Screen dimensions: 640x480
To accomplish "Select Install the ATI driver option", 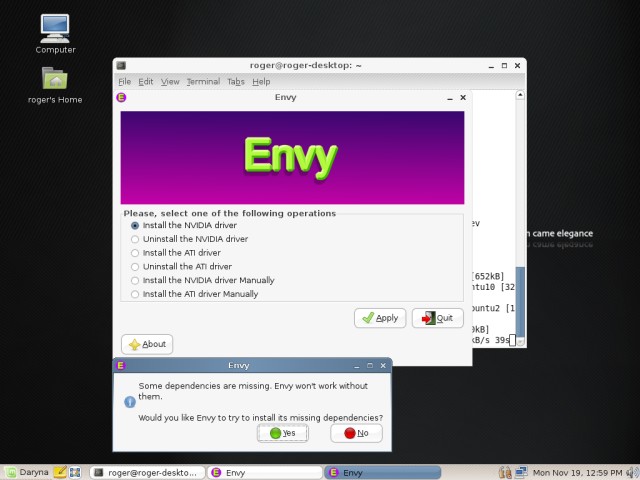I will (x=176, y=253).
